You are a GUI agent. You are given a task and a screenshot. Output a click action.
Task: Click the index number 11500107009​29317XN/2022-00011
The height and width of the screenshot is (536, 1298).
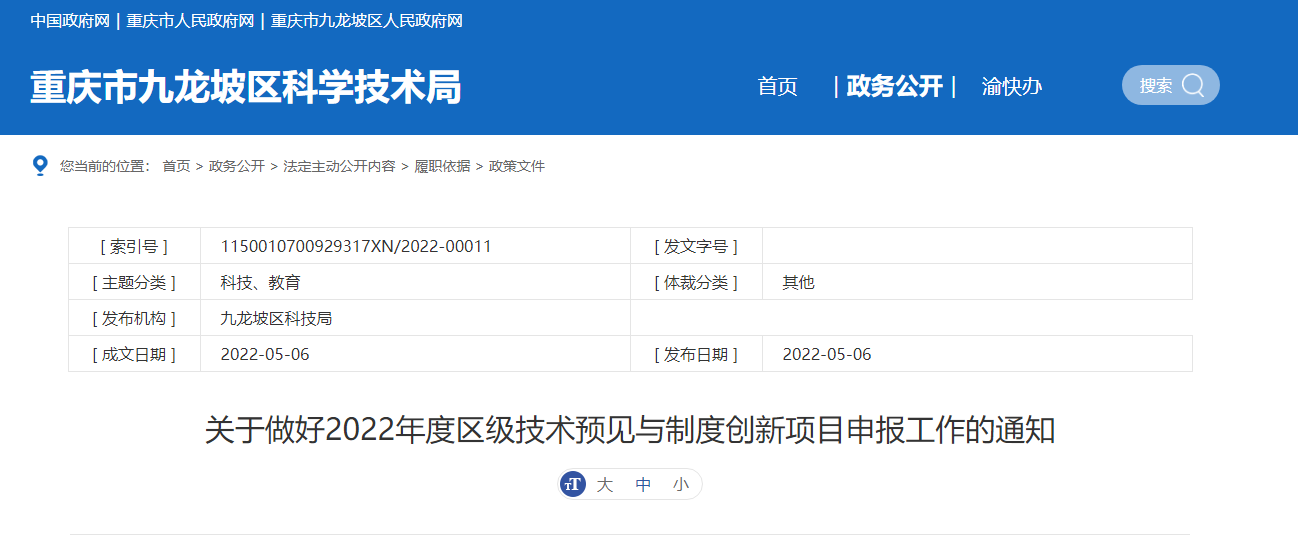[356, 246]
